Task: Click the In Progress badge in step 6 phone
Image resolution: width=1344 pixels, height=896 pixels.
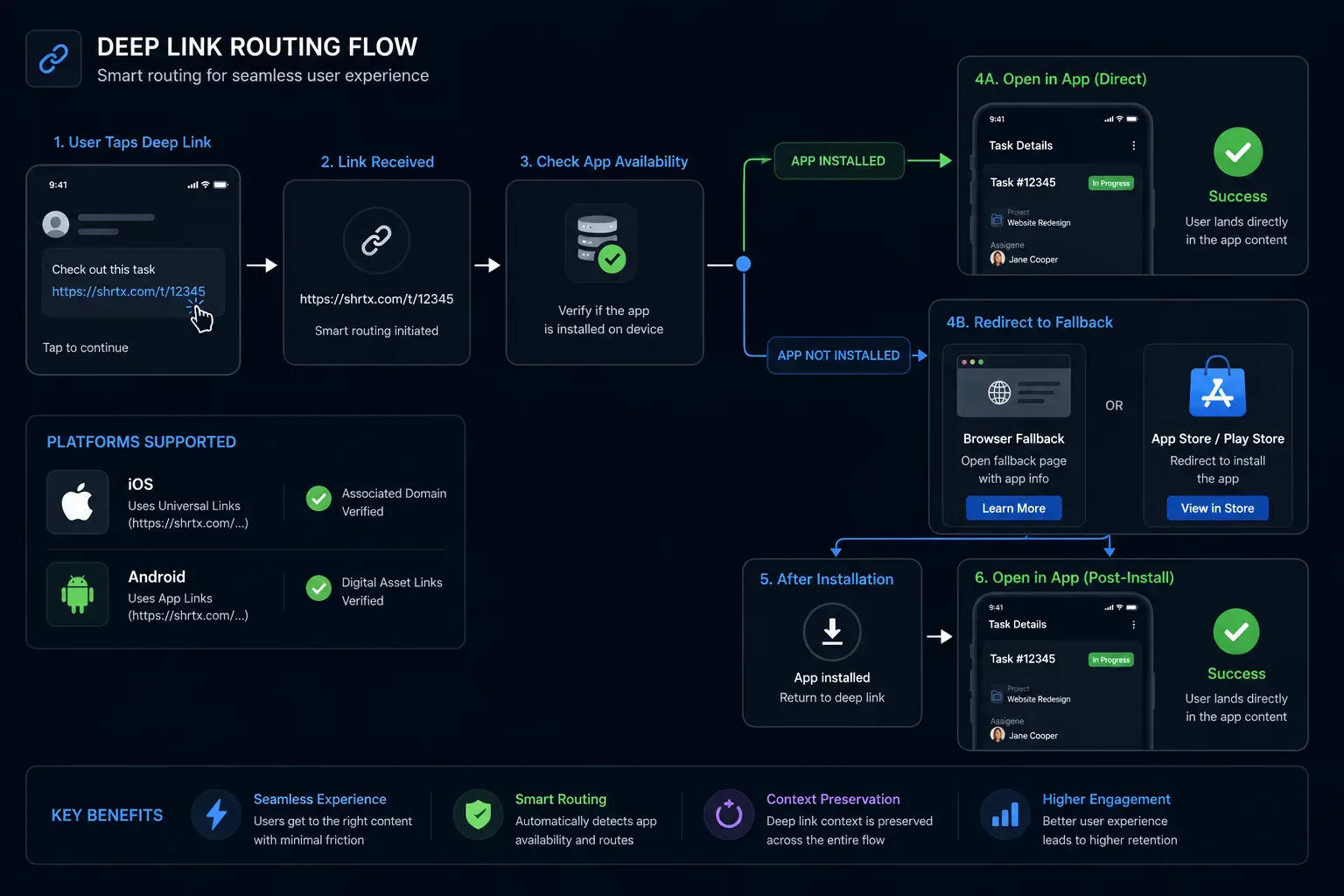Action: (1111, 660)
